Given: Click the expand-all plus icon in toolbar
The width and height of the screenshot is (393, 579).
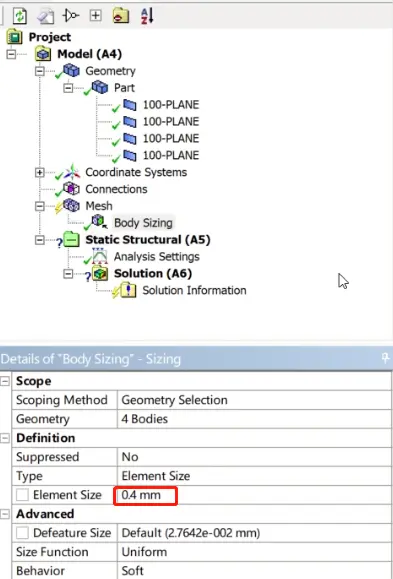Looking at the screenshot, I should coord(95,16).
